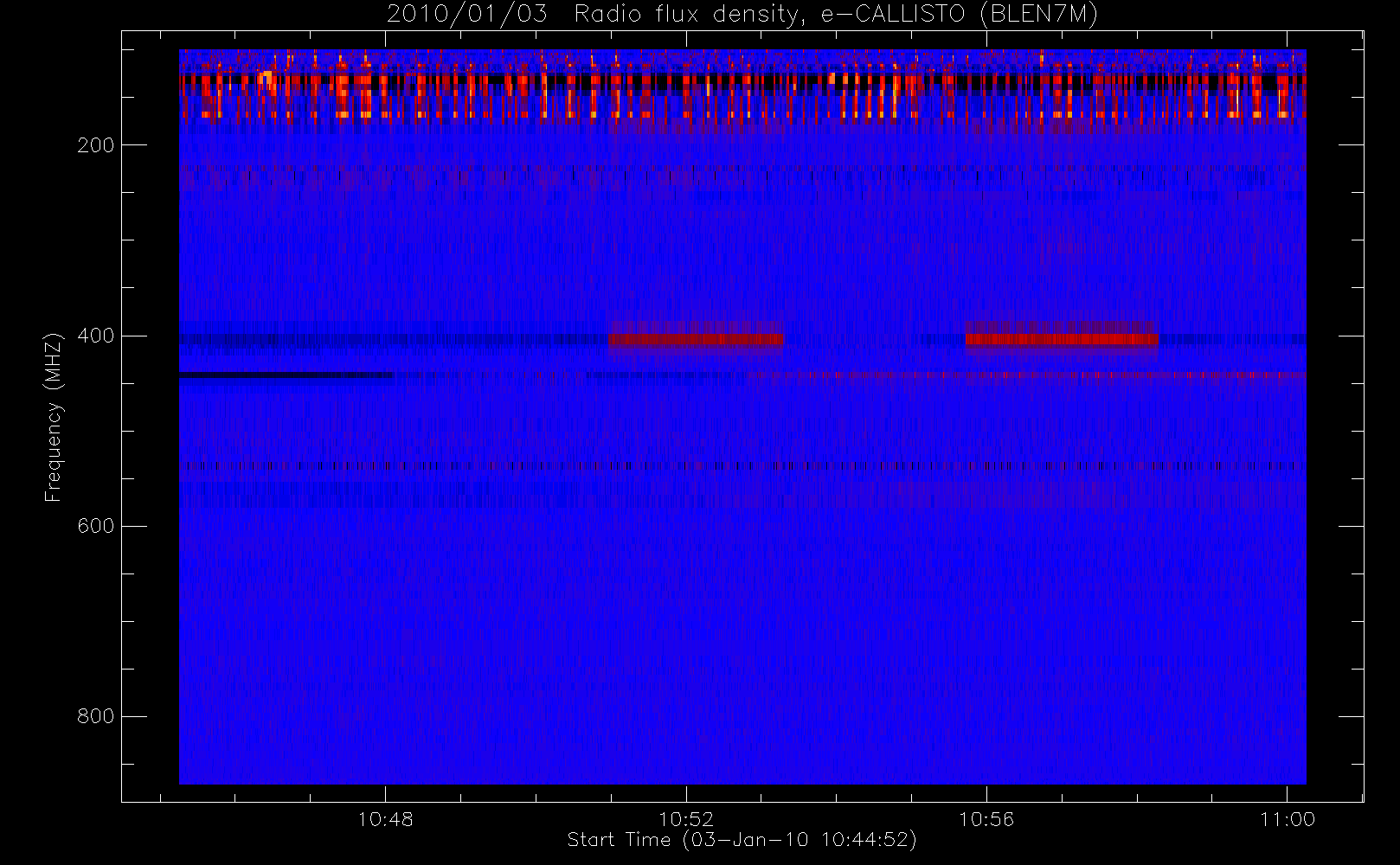Viewport: 1400px width, 865px height.
Task: Click the Frequency (MHZ) axis label
Action: coord(54,417)
